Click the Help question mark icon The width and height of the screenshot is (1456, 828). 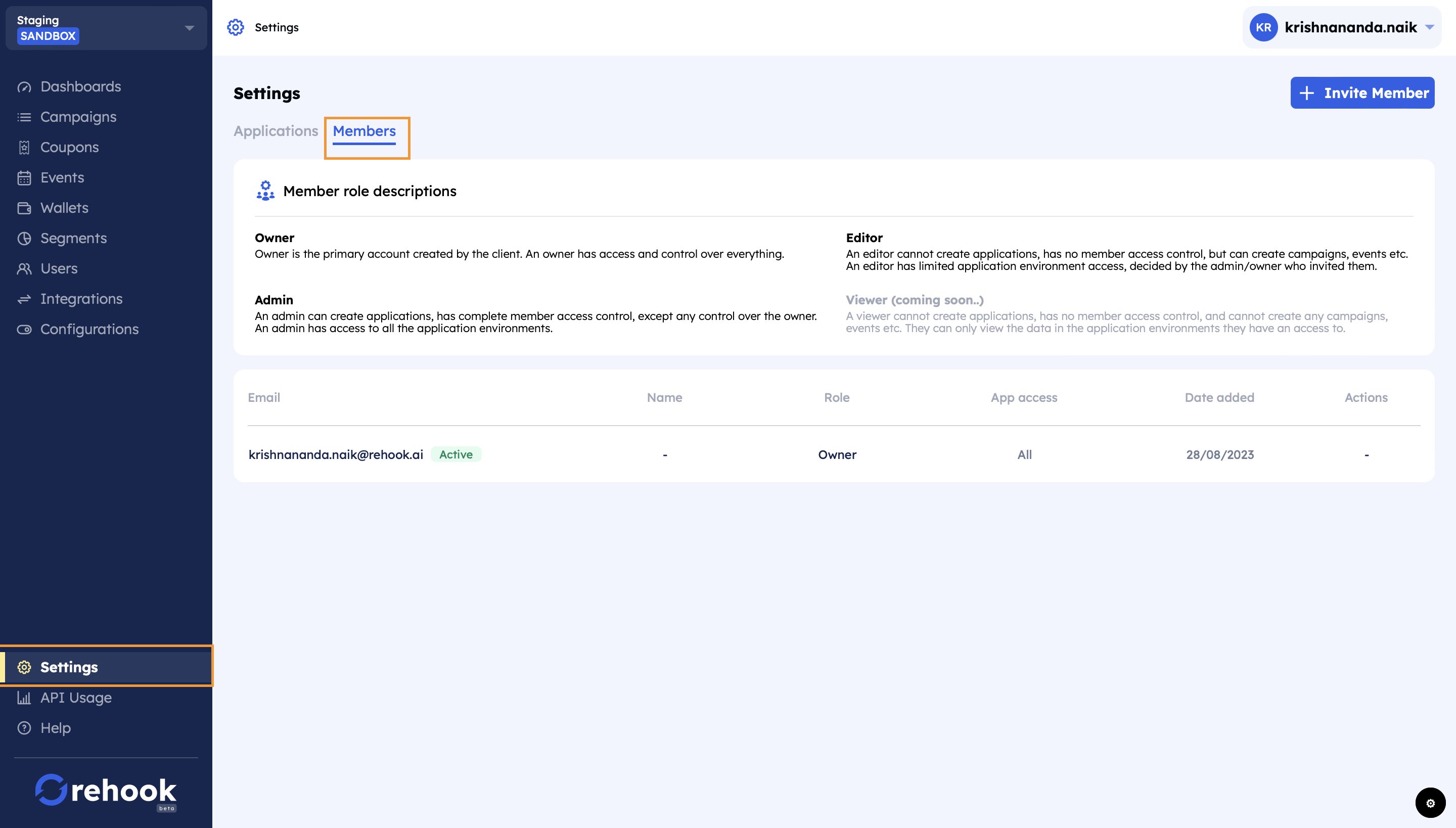24,728
